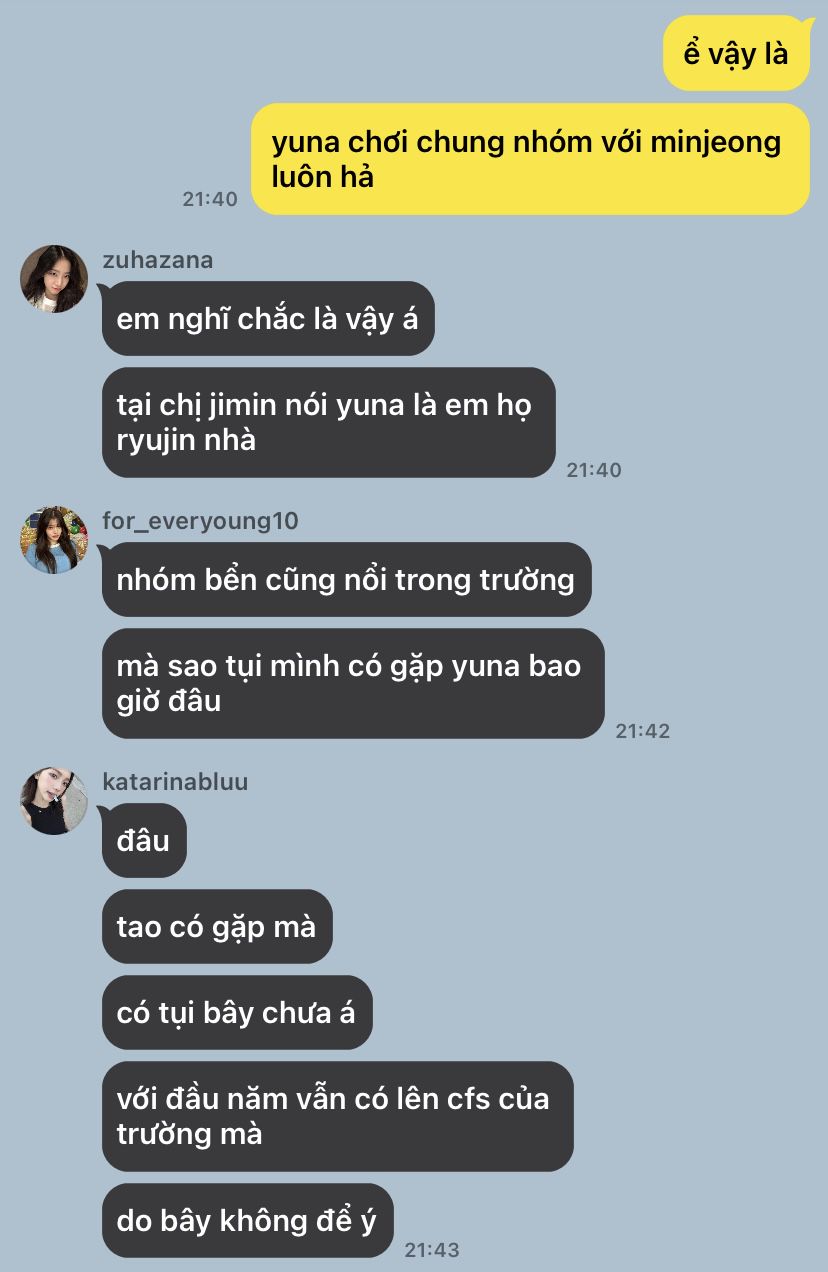Tap message "do bây không để ý"

[247, 1221]
